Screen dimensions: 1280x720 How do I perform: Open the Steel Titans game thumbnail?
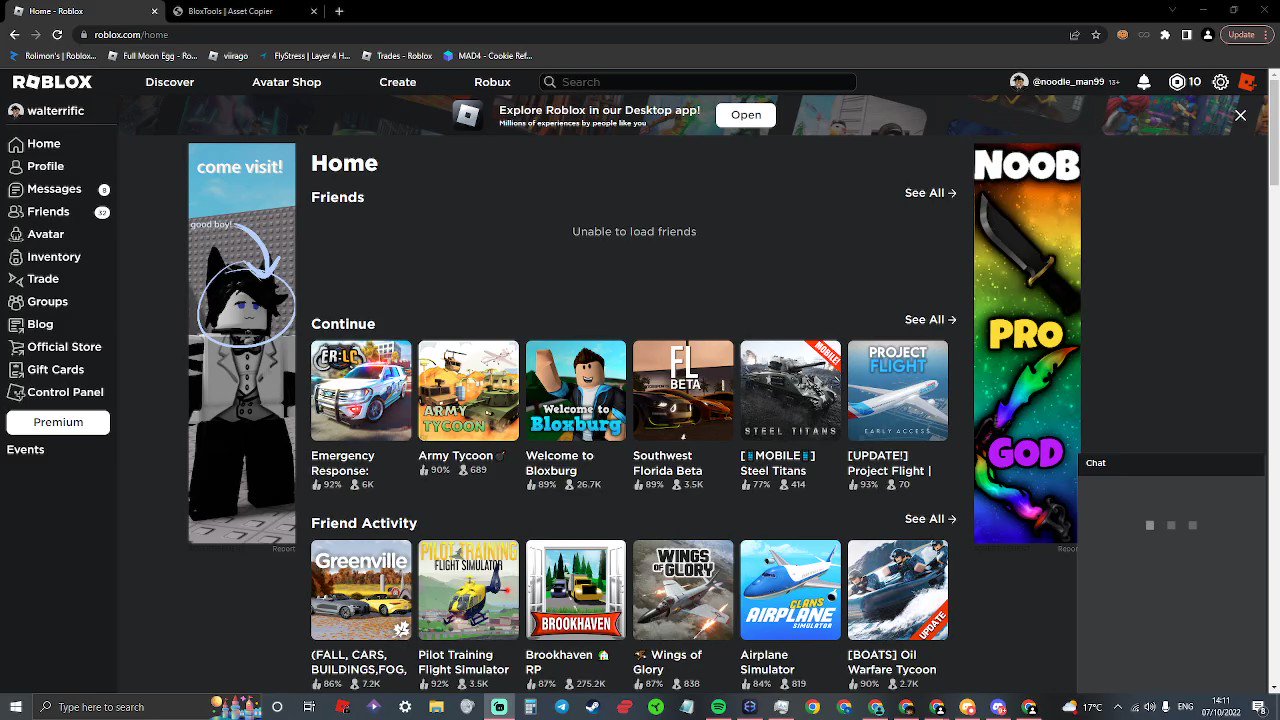(791, 391)
